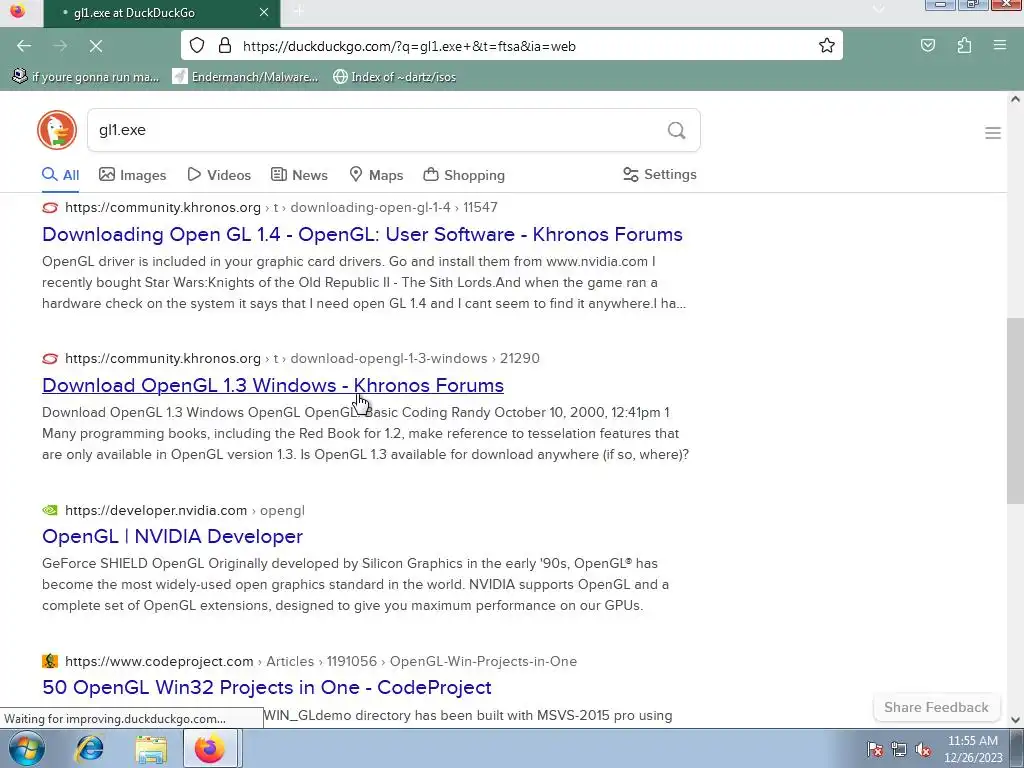Launch Internet Explorer from taskbar
The width and height of the screenshot is (1024, 768).
pyautogui.click(x=89, y=748)
